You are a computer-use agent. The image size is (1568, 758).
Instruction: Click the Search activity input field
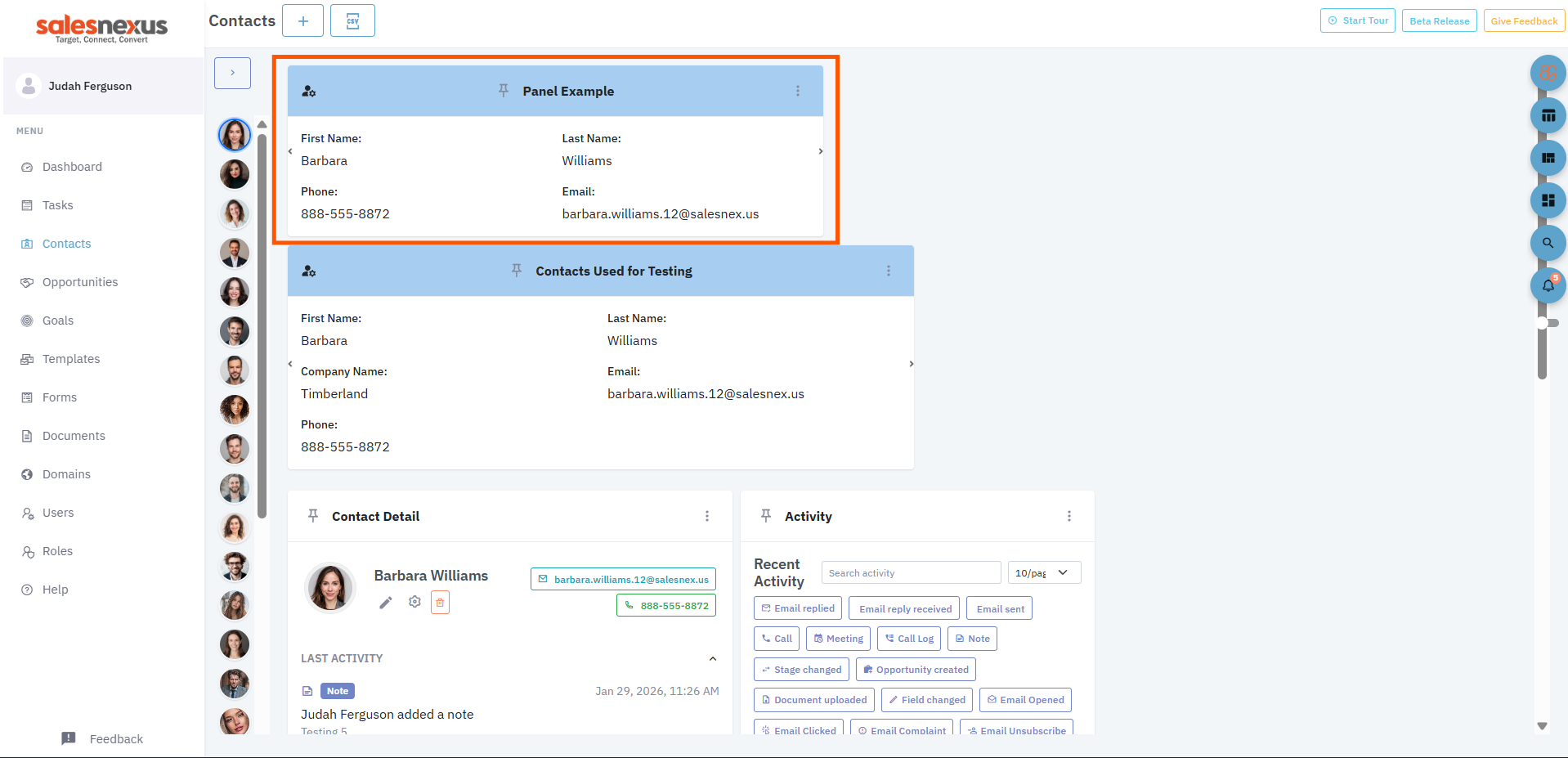pyautogui.click(x=911, y=572)
